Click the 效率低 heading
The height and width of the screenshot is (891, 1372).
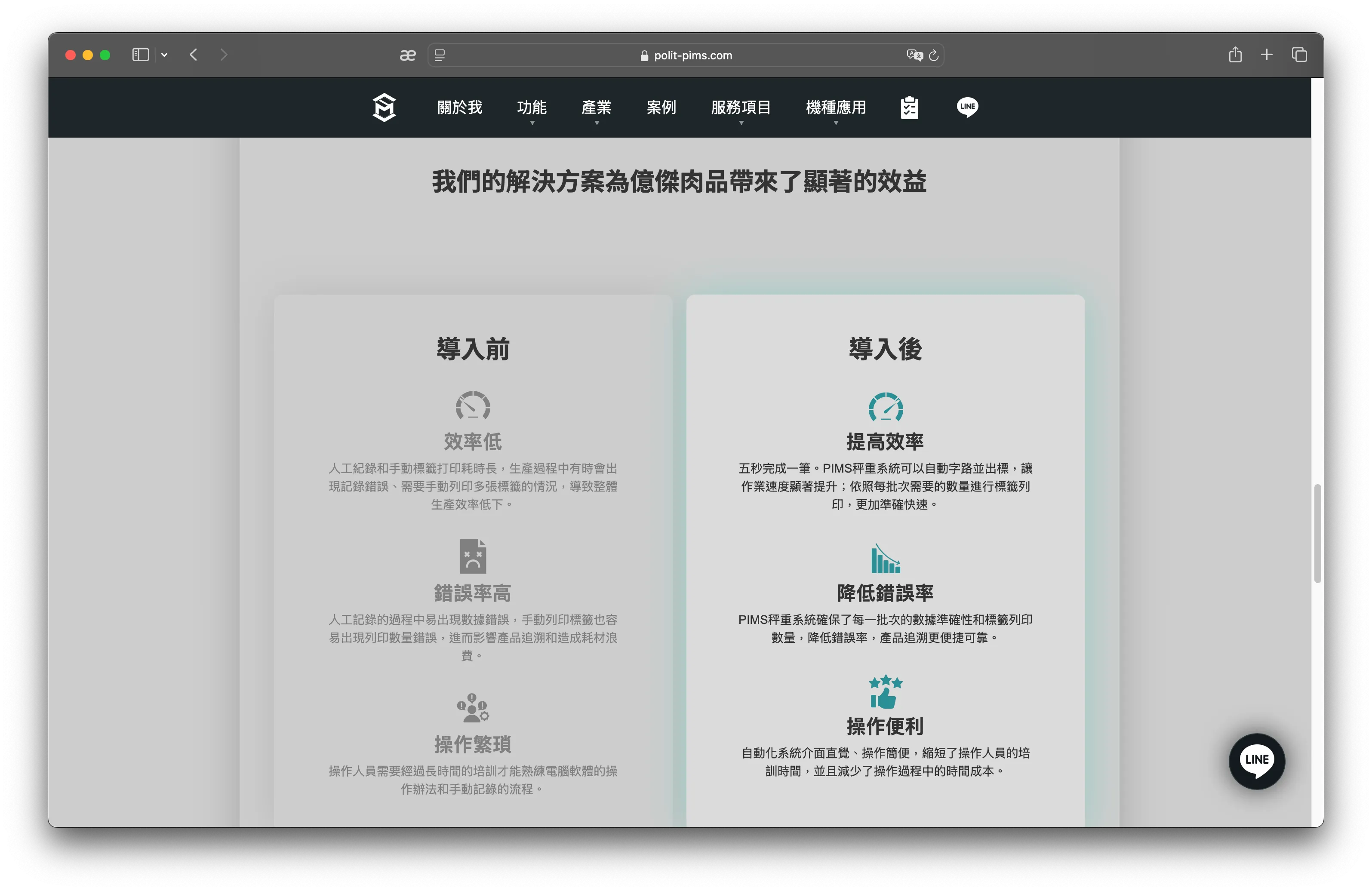pyautogui.click(x=473, y=442)
